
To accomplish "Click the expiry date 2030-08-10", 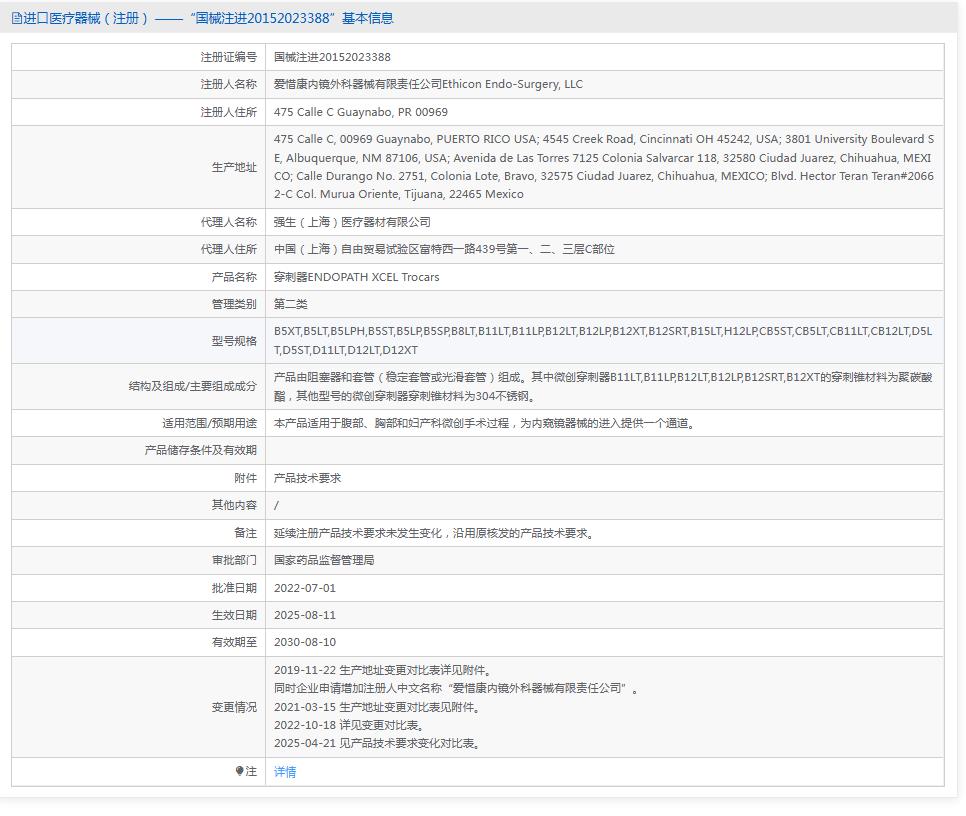I will pyautogui.click(x=305, y=642).
